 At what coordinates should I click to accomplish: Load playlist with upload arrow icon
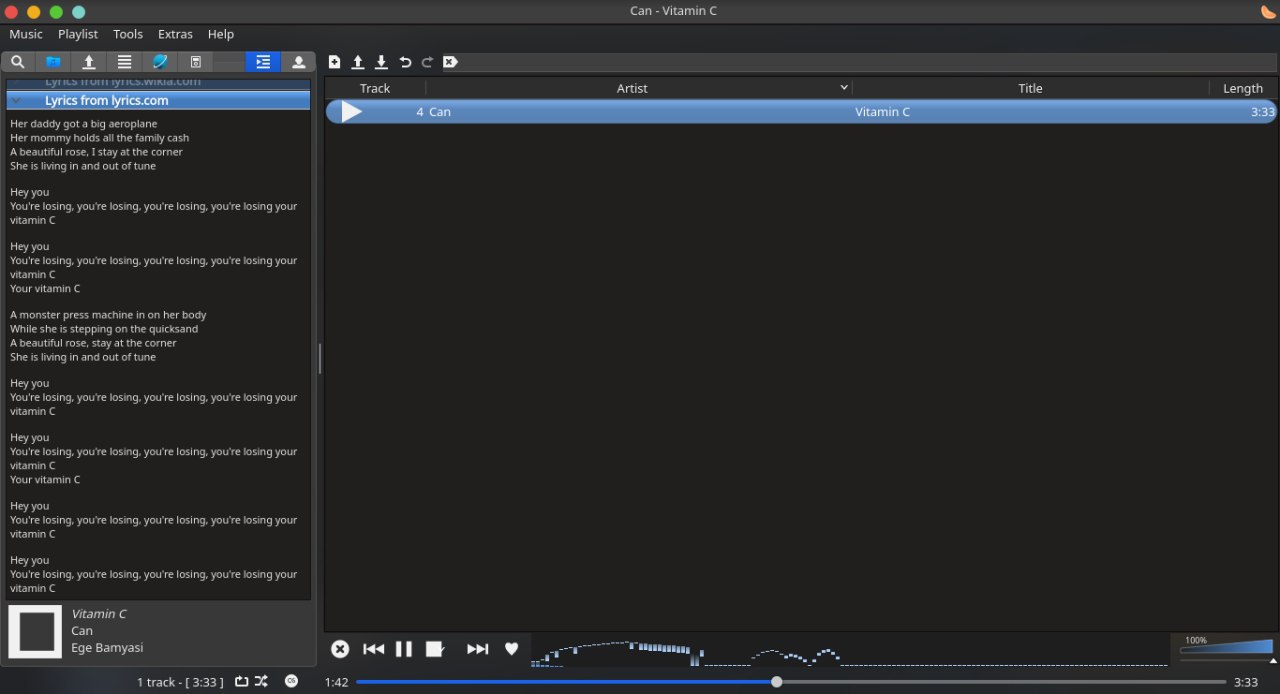358,62
